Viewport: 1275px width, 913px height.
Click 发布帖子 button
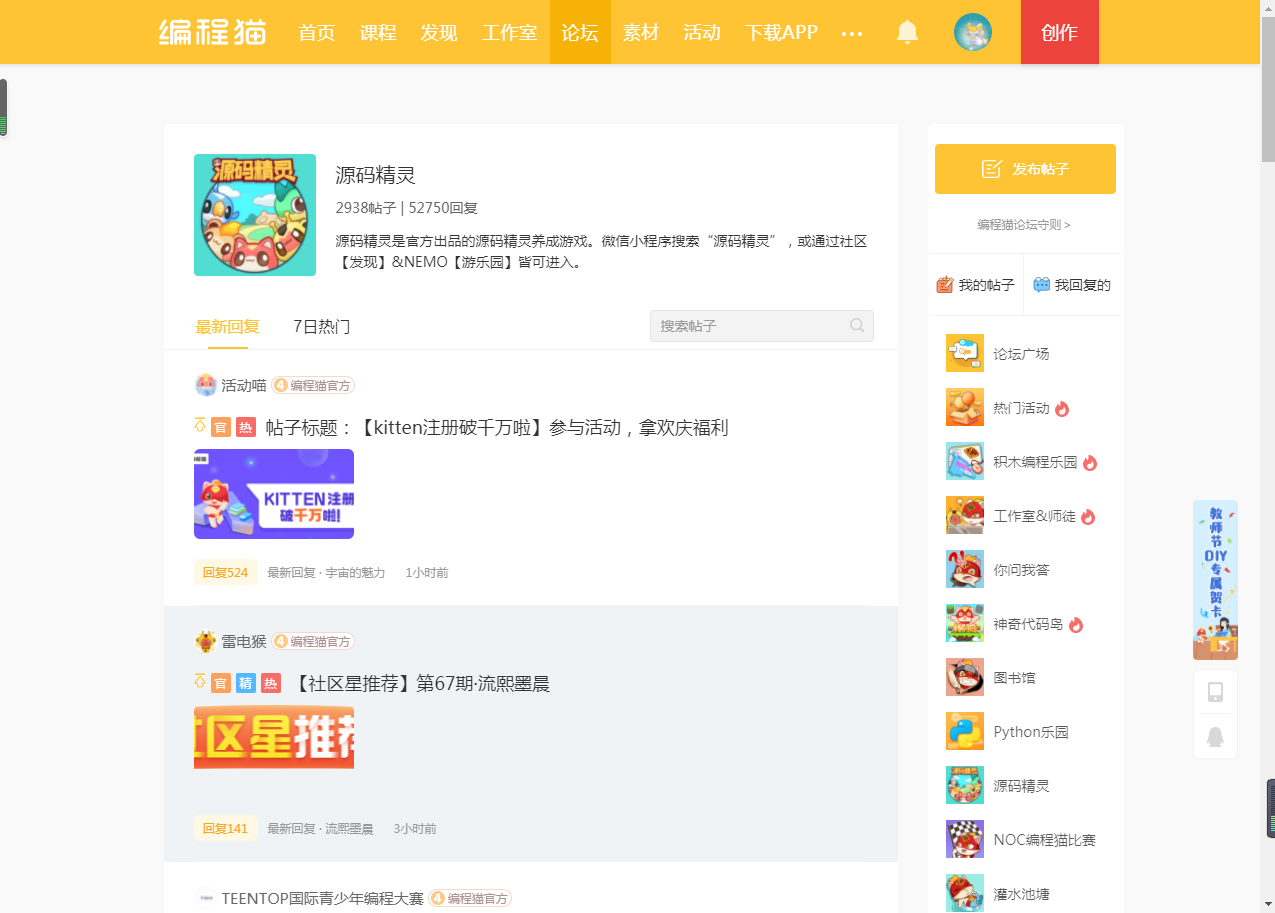1025,169
